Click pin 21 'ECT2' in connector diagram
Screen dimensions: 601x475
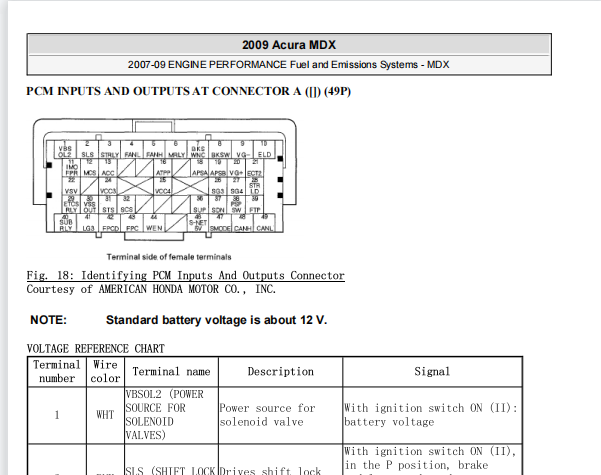255,168
